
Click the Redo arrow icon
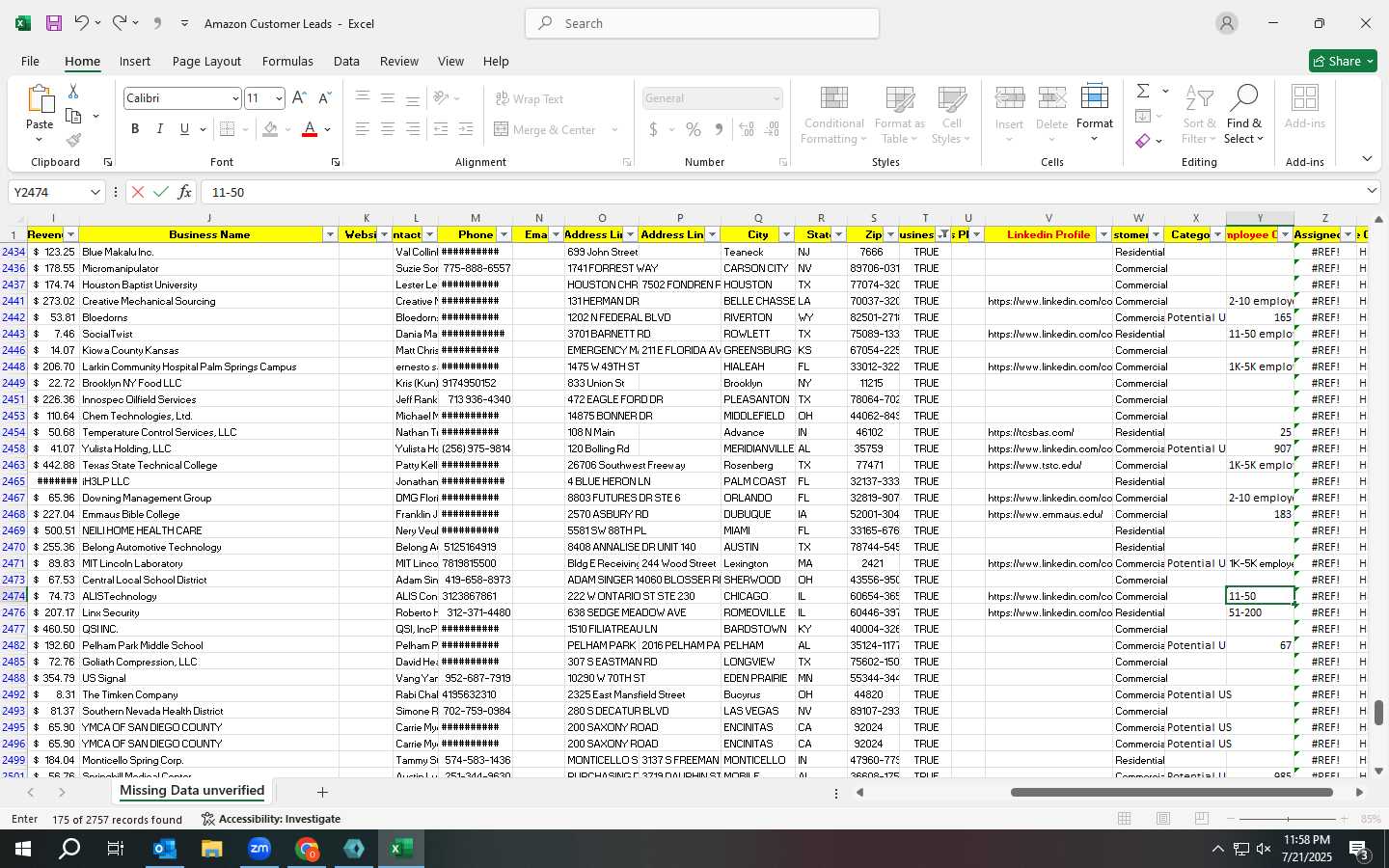click(x=120, y=23)
